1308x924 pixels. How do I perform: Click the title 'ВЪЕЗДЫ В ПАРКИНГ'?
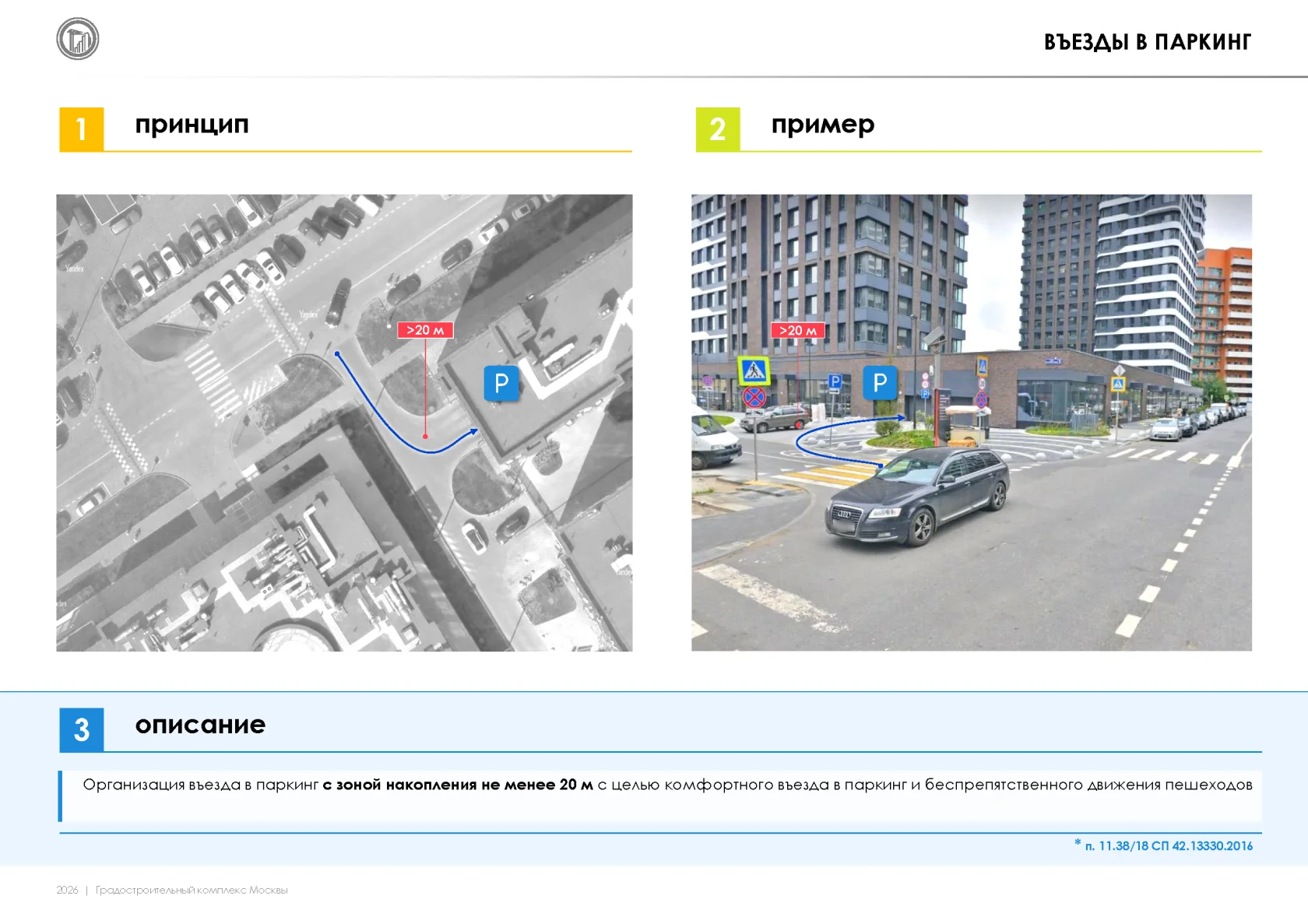[1148, 42]
